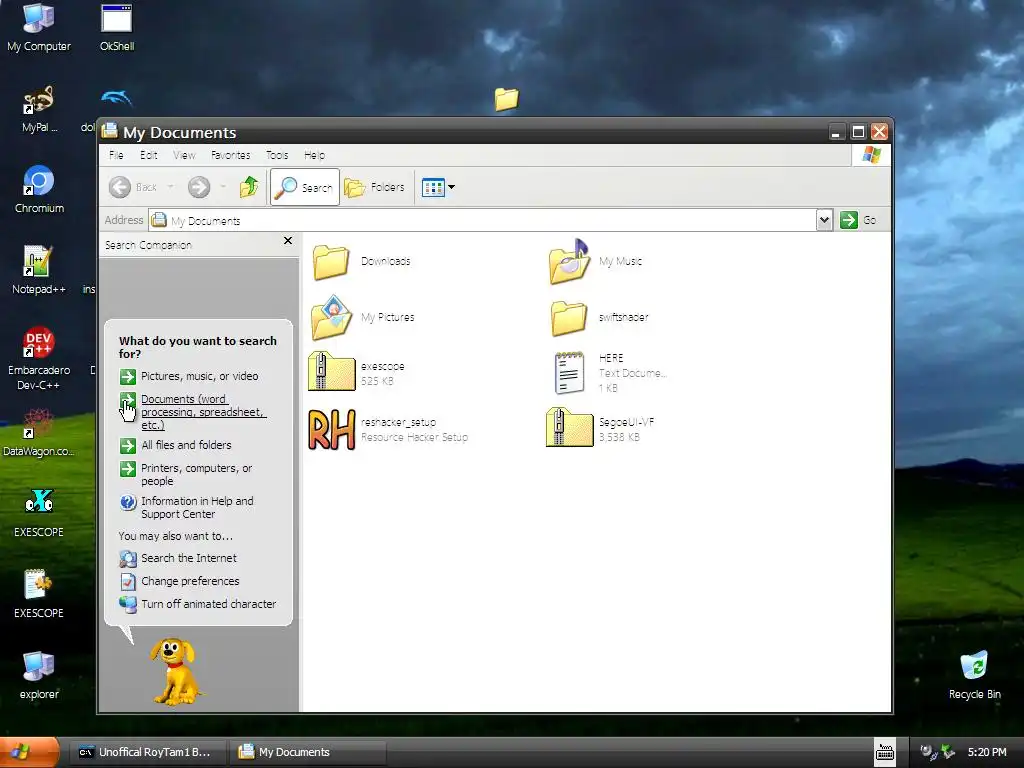Select the SegoeUI-VF zip archive icon
The image size is (1024, 768).
pyautogui.click(x=569, y=428)
